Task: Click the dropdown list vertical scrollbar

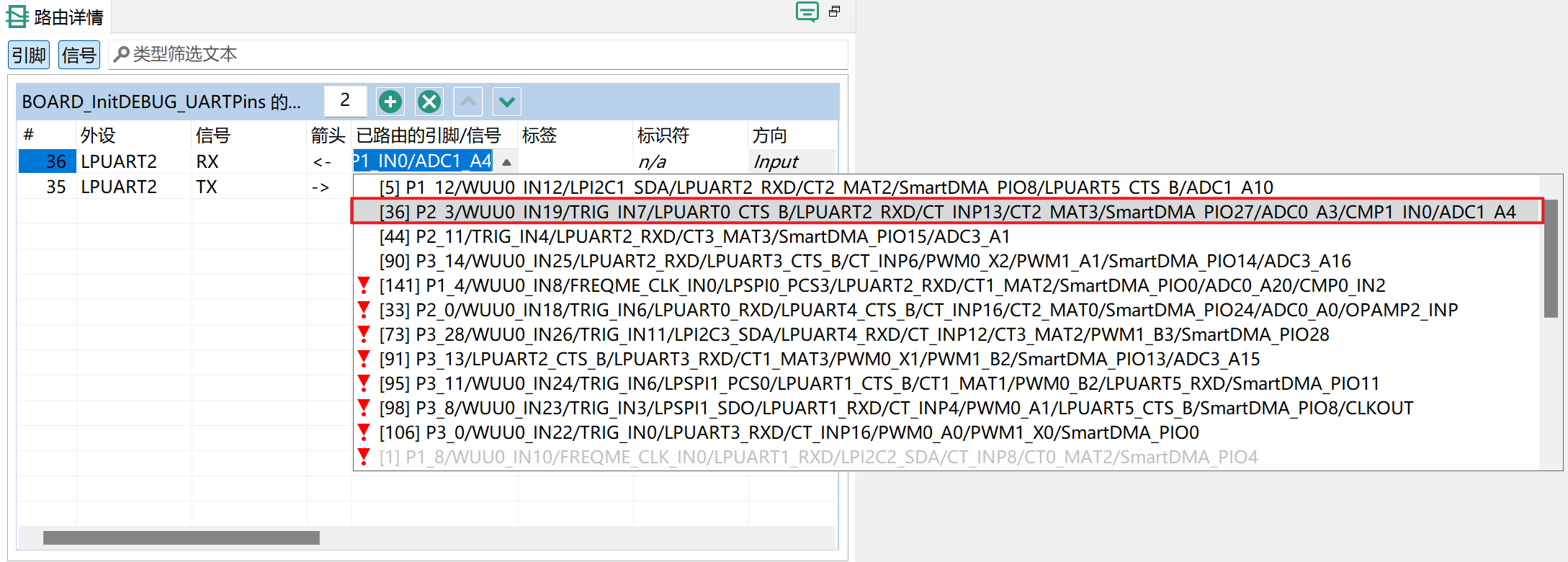Action: 1551,259
